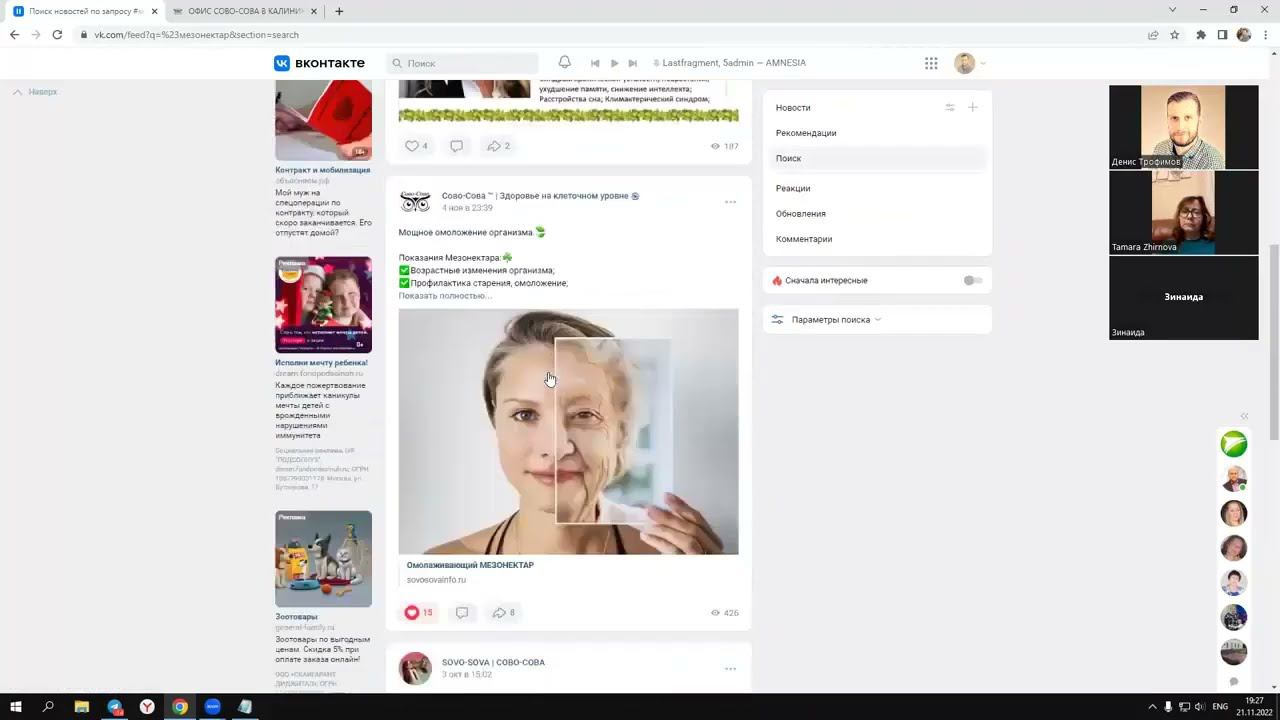Toggle the browser side panel
Screen dimensions: 1280x720
tap(1222, 35)
